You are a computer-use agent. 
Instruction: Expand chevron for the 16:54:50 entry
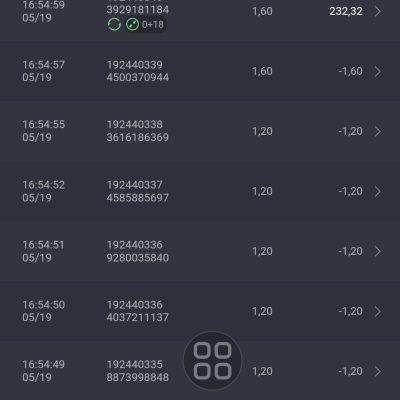[x=378, y=311]
